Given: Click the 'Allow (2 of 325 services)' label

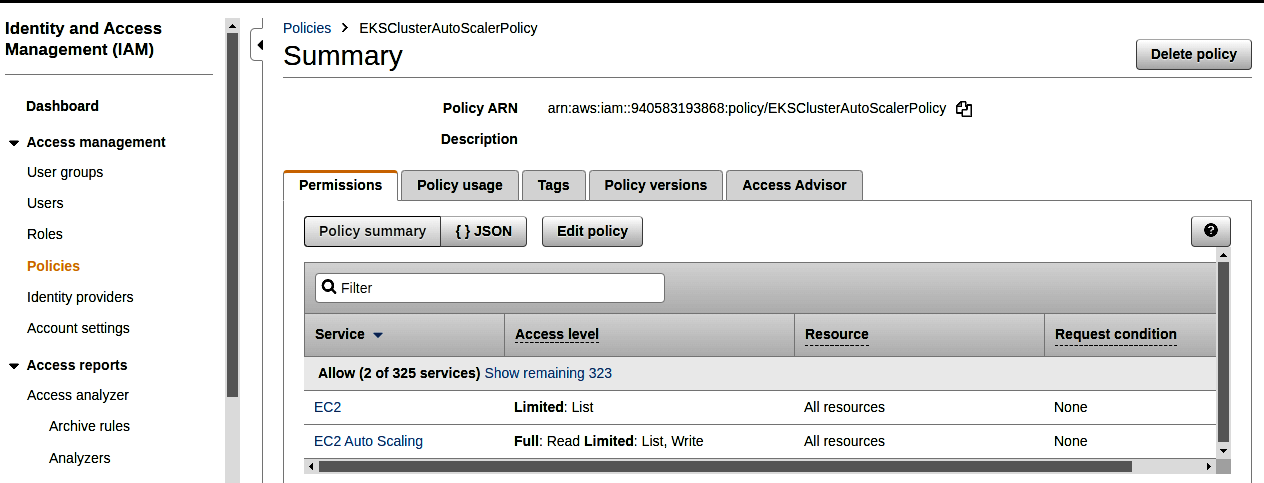Looking at the screenshot, I should coord(399,373).
